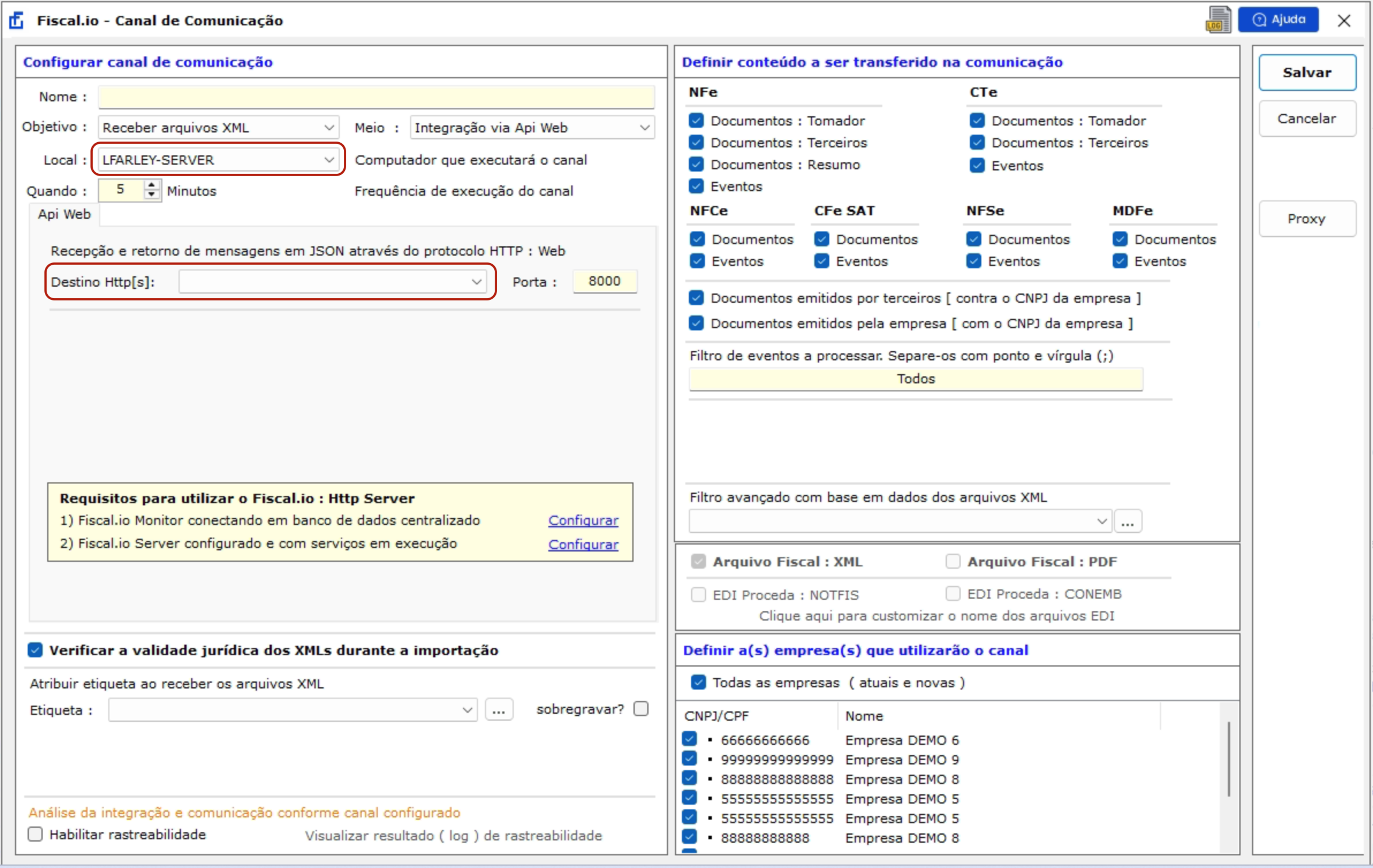Image resolution: width=1373 pixels, height=868 pixels.
Task: Toggle NFSe Documentos checkbox
Action: (974, 239)
